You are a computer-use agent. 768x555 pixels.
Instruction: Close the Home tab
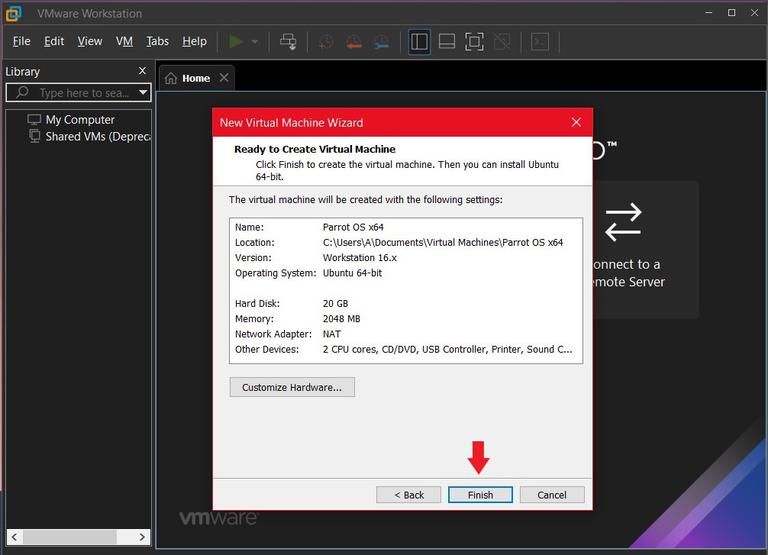click(x=224, y=77)
